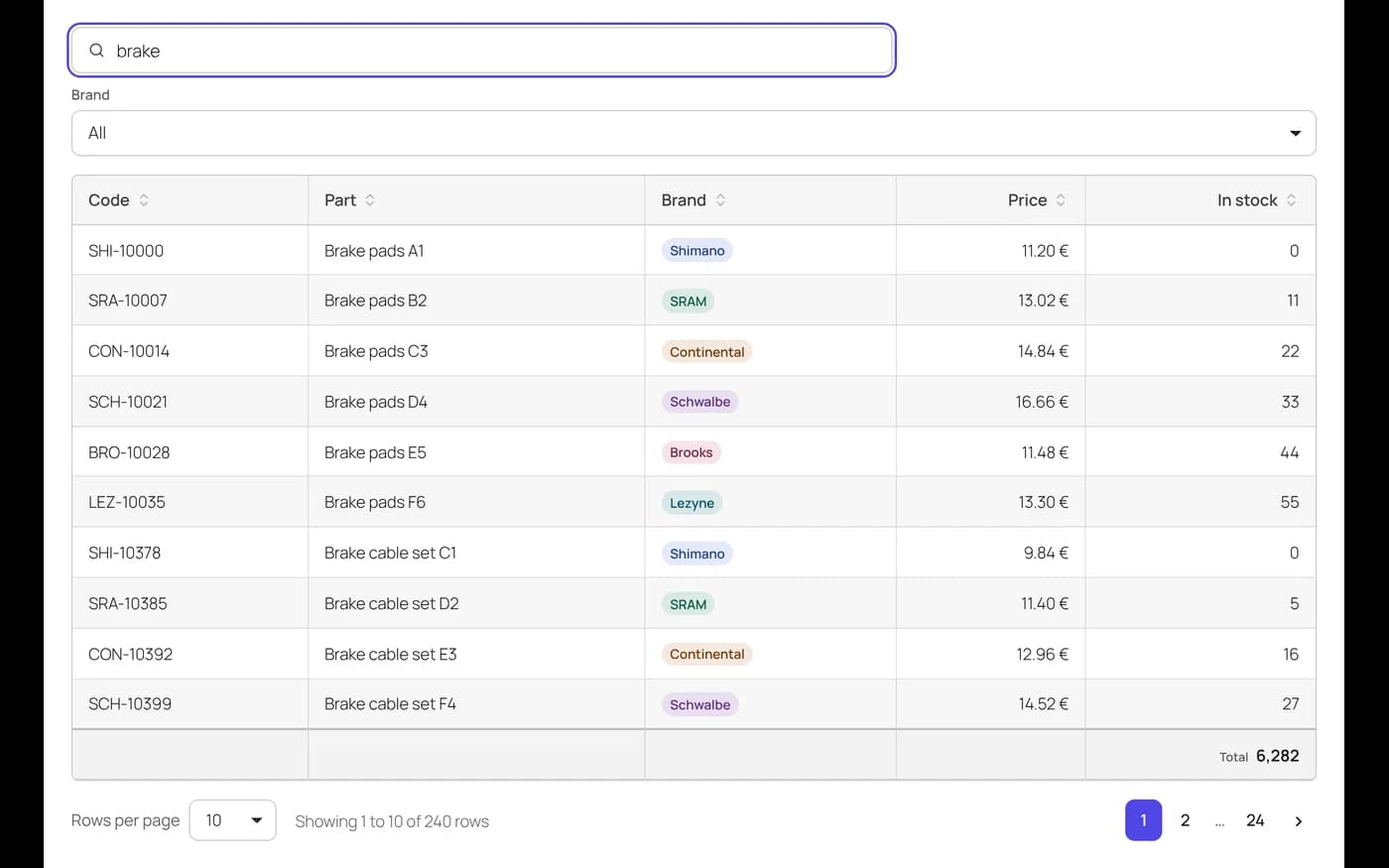The height and width of the screenshot is (868, 1389).
Task: Click SRAM tag in SRA-10385 row
Action: [x=688, y=604]
